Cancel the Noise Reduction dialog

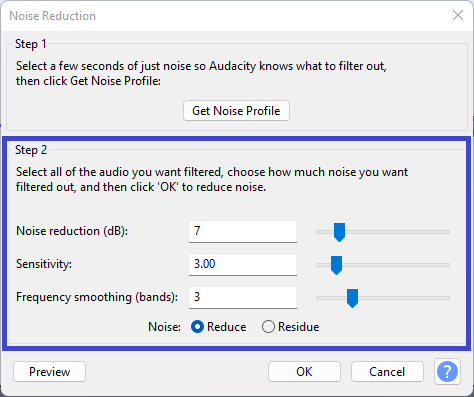coord(387,371)
